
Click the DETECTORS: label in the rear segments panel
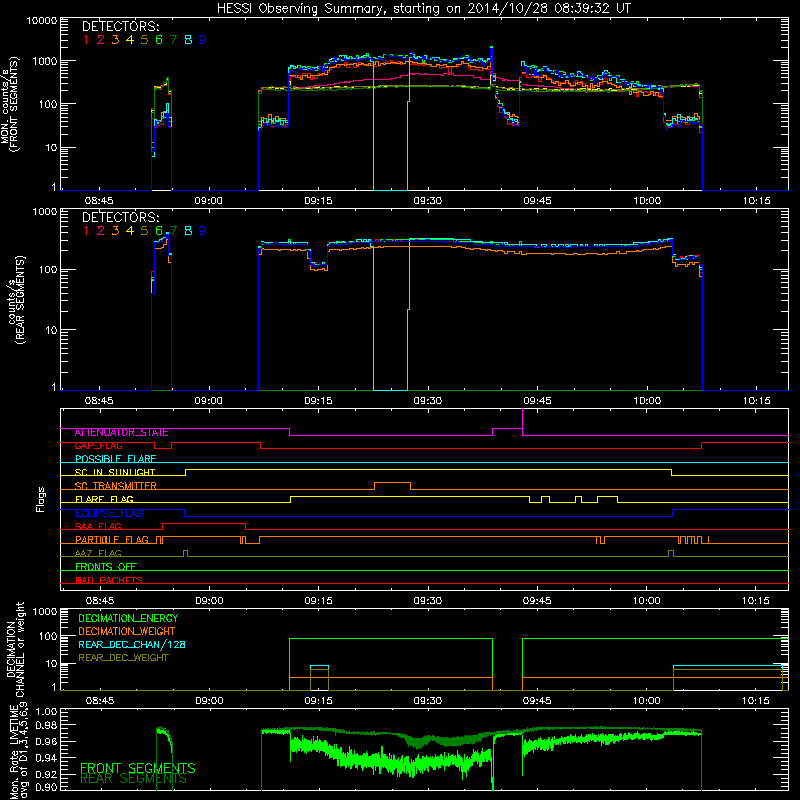pyautogui.click(x=120, y=217)
